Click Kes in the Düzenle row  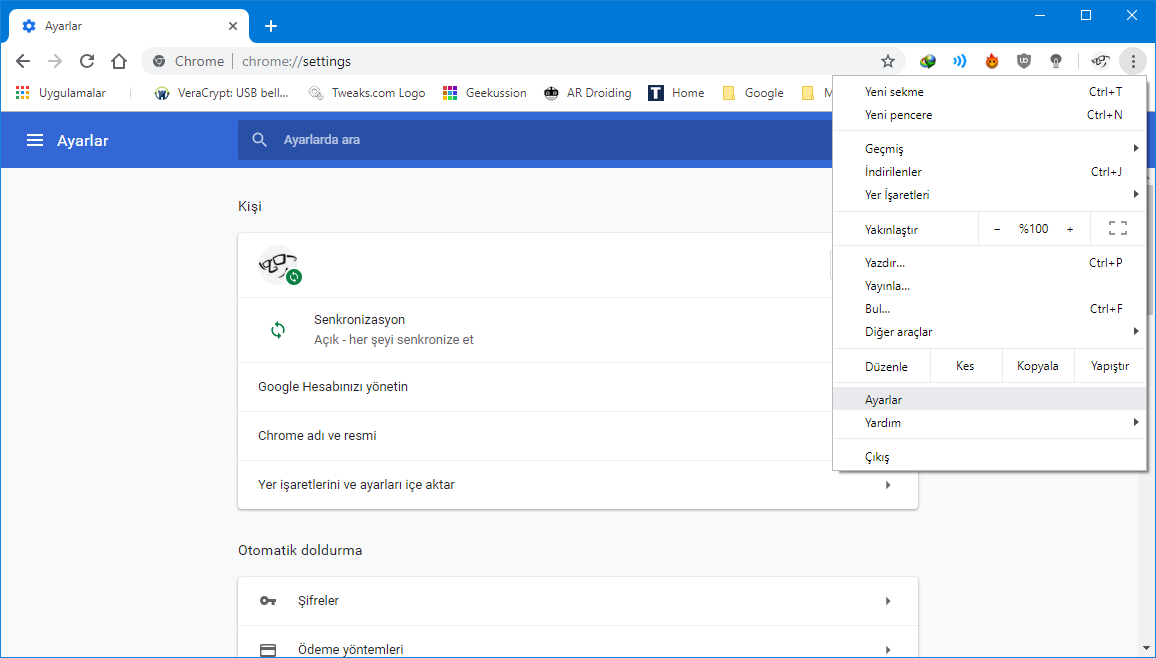[x=965, y=366]
